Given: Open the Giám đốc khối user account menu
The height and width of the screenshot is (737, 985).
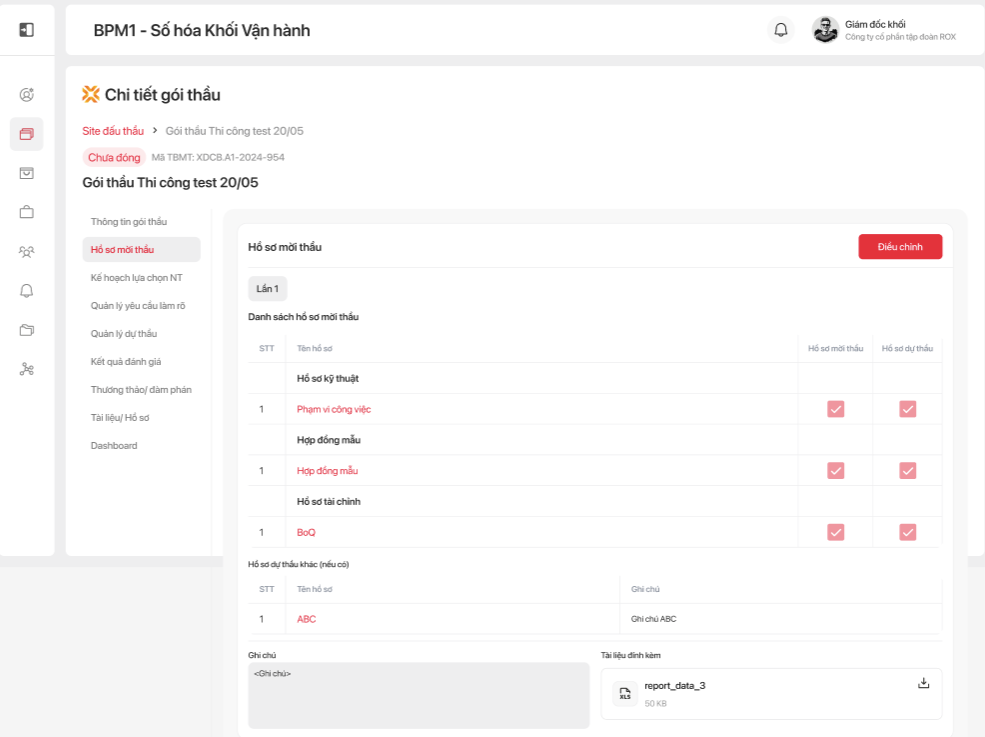Looking at the screenshot, I should tap(885, 30).
